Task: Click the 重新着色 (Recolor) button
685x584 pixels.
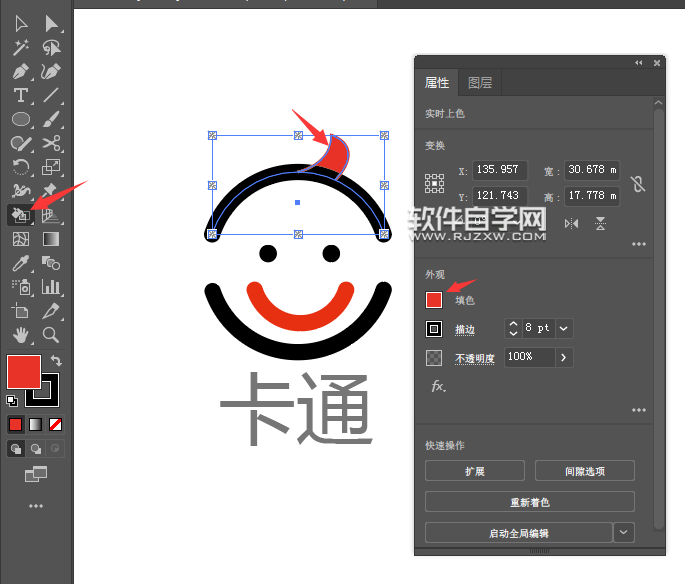Action: [x=529, y=502]
